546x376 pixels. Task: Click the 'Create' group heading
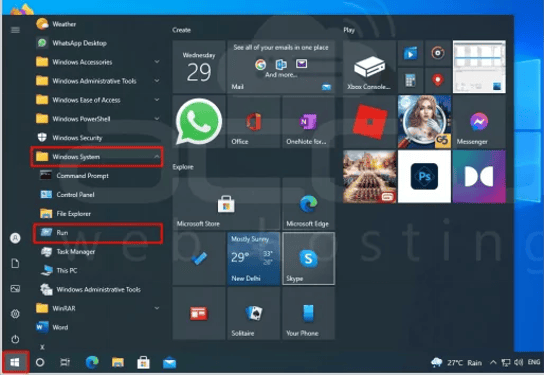point(181,30)
